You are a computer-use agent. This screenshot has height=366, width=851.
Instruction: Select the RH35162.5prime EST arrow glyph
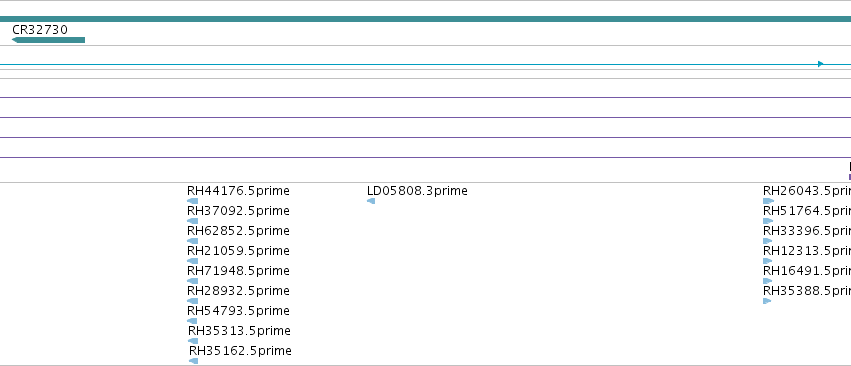tap(194, 362)
